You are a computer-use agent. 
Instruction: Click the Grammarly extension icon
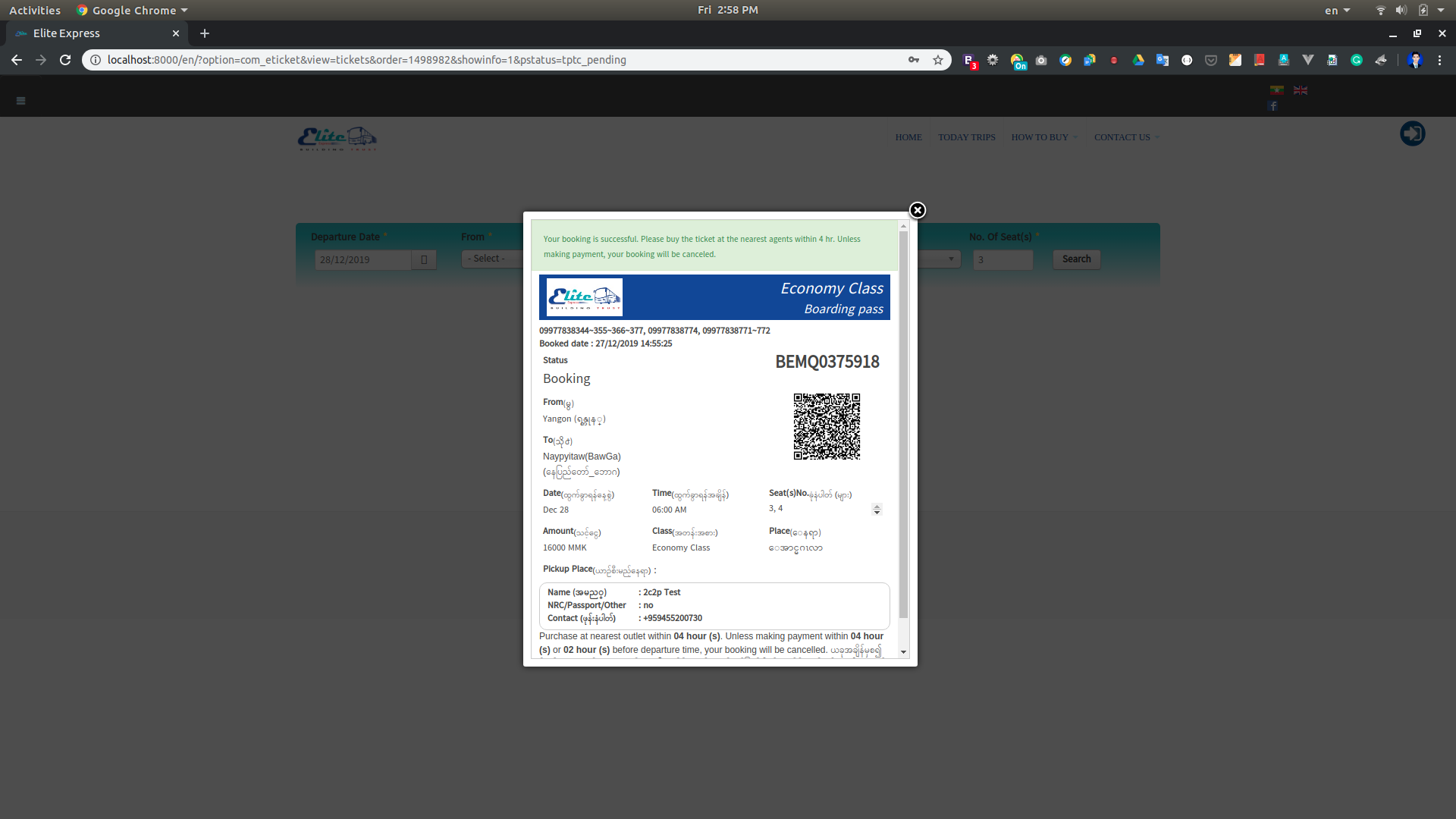point(1357,60)
